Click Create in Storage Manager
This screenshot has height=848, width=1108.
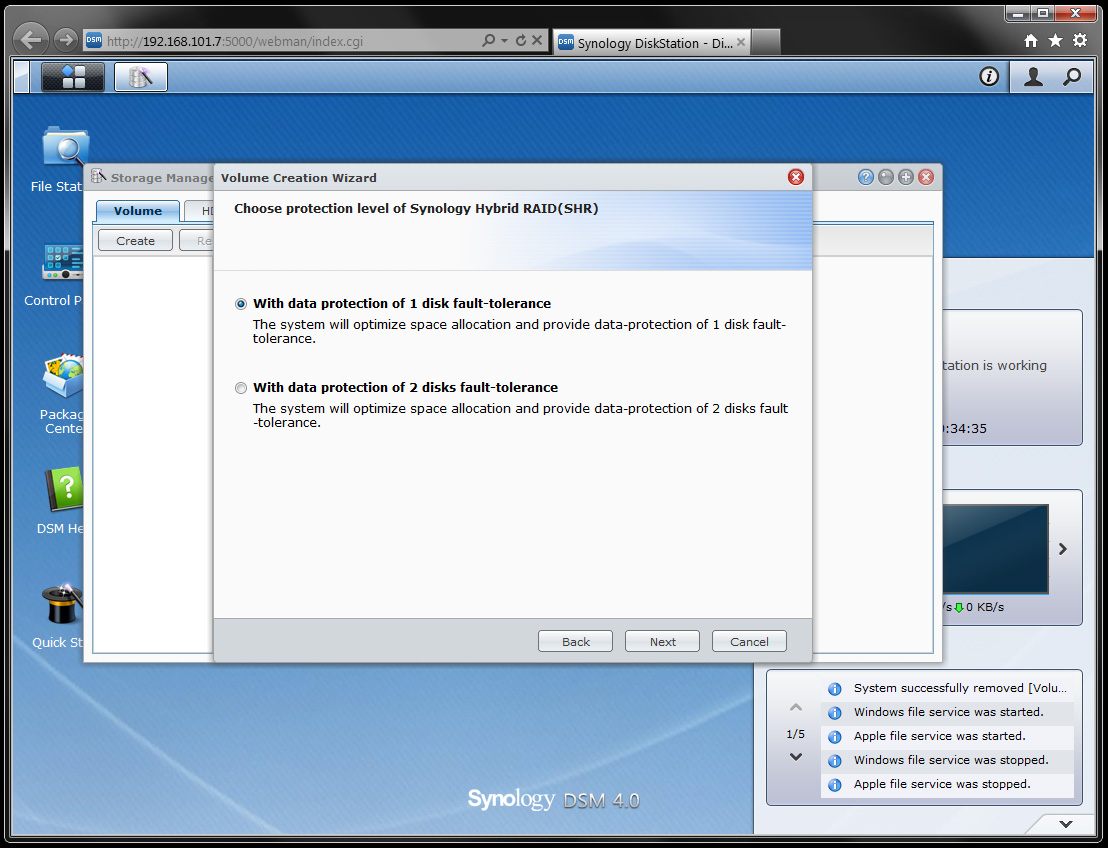coord(135,240)
